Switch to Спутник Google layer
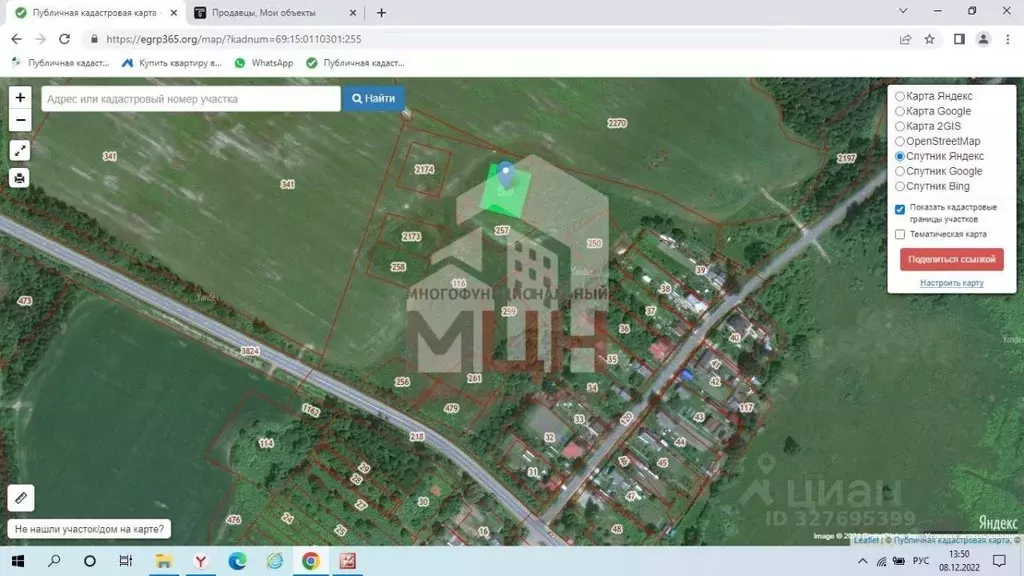Viewport: 1024px width, 576px height. coord(900,172)
